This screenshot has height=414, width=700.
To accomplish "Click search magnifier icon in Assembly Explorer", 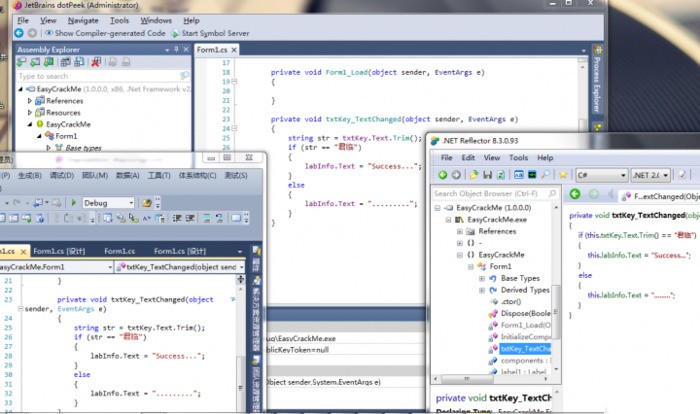I will click(x=184, y=76).
